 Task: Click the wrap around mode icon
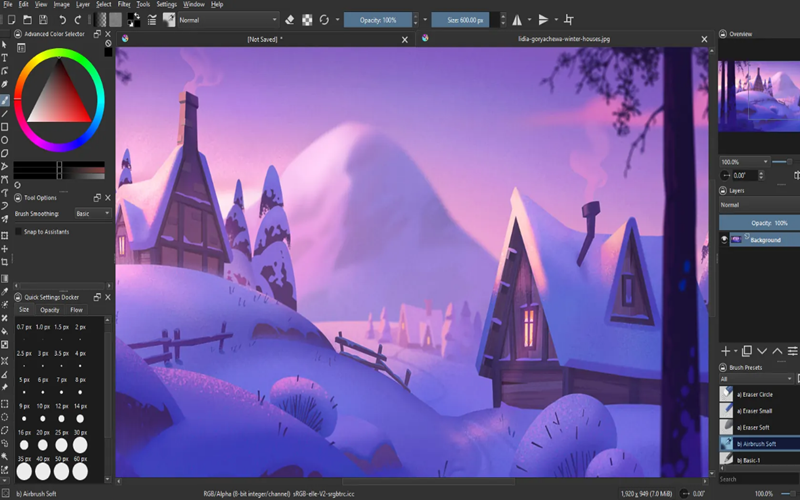point(569,20)
